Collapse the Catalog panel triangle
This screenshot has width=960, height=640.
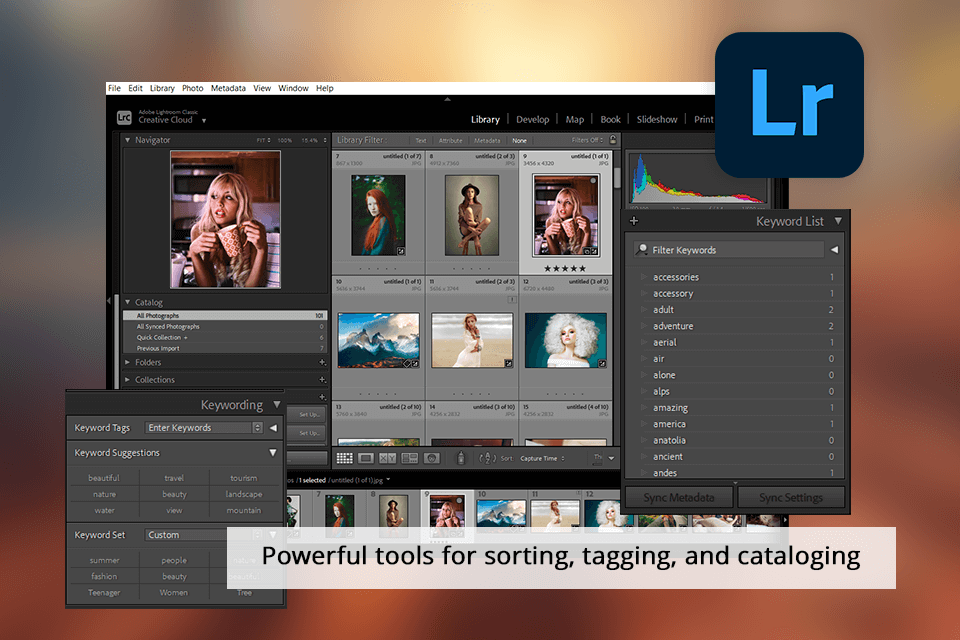coord(127,302)
